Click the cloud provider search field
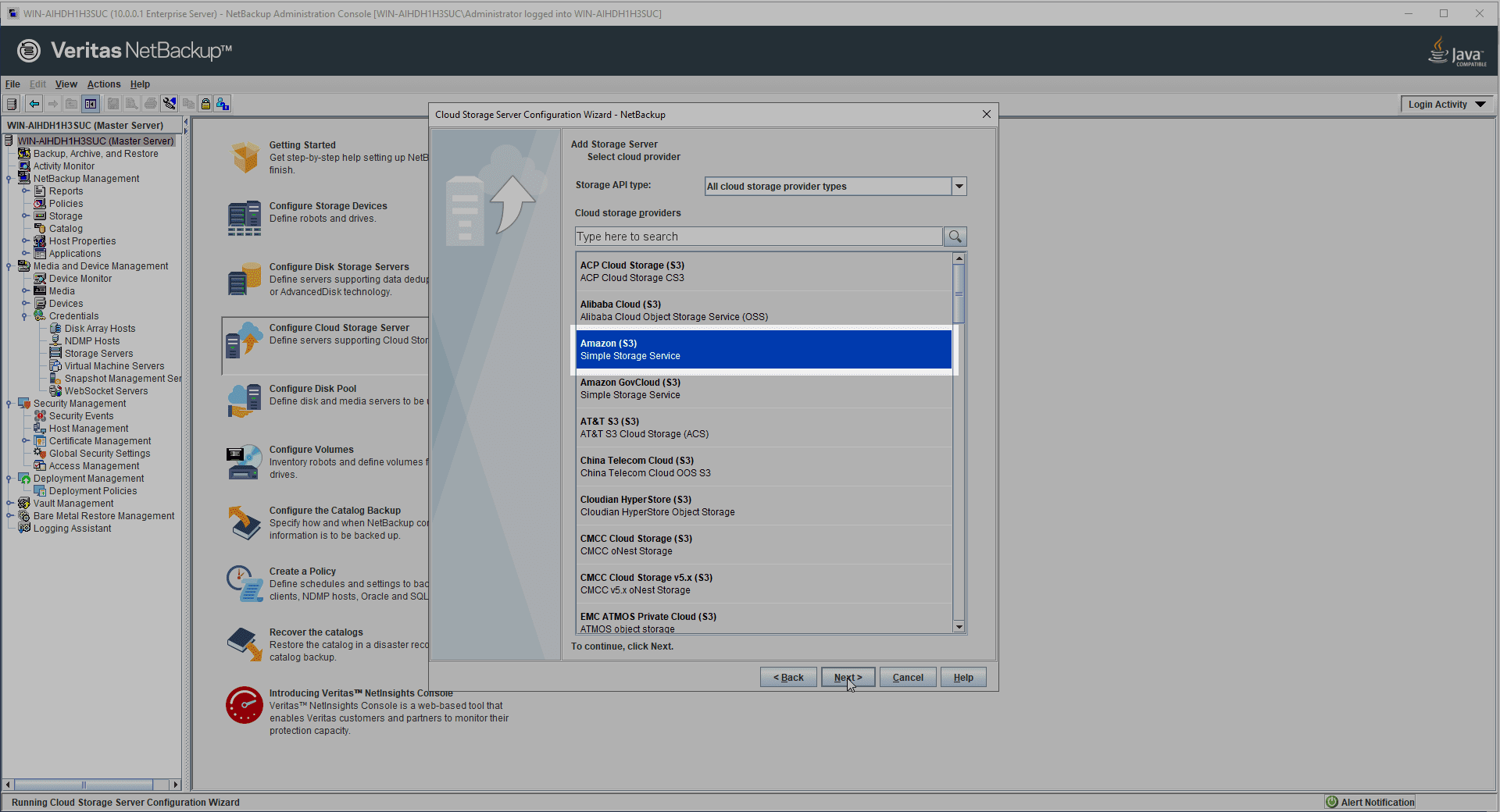Viewport: 1500px width, 812px height. (x=758, y=237)
